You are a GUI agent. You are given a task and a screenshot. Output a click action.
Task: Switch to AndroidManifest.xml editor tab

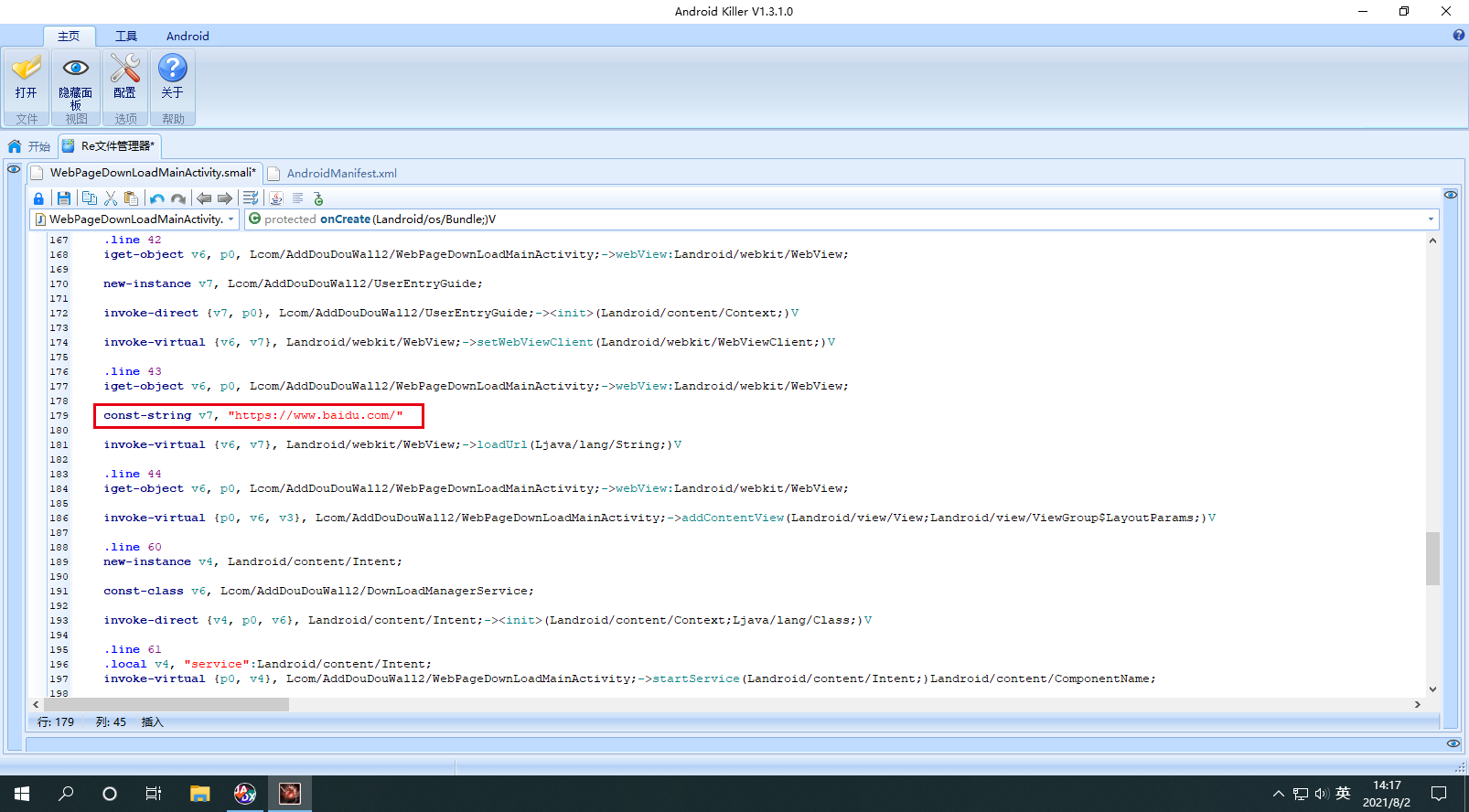click(x=333, y=173)
